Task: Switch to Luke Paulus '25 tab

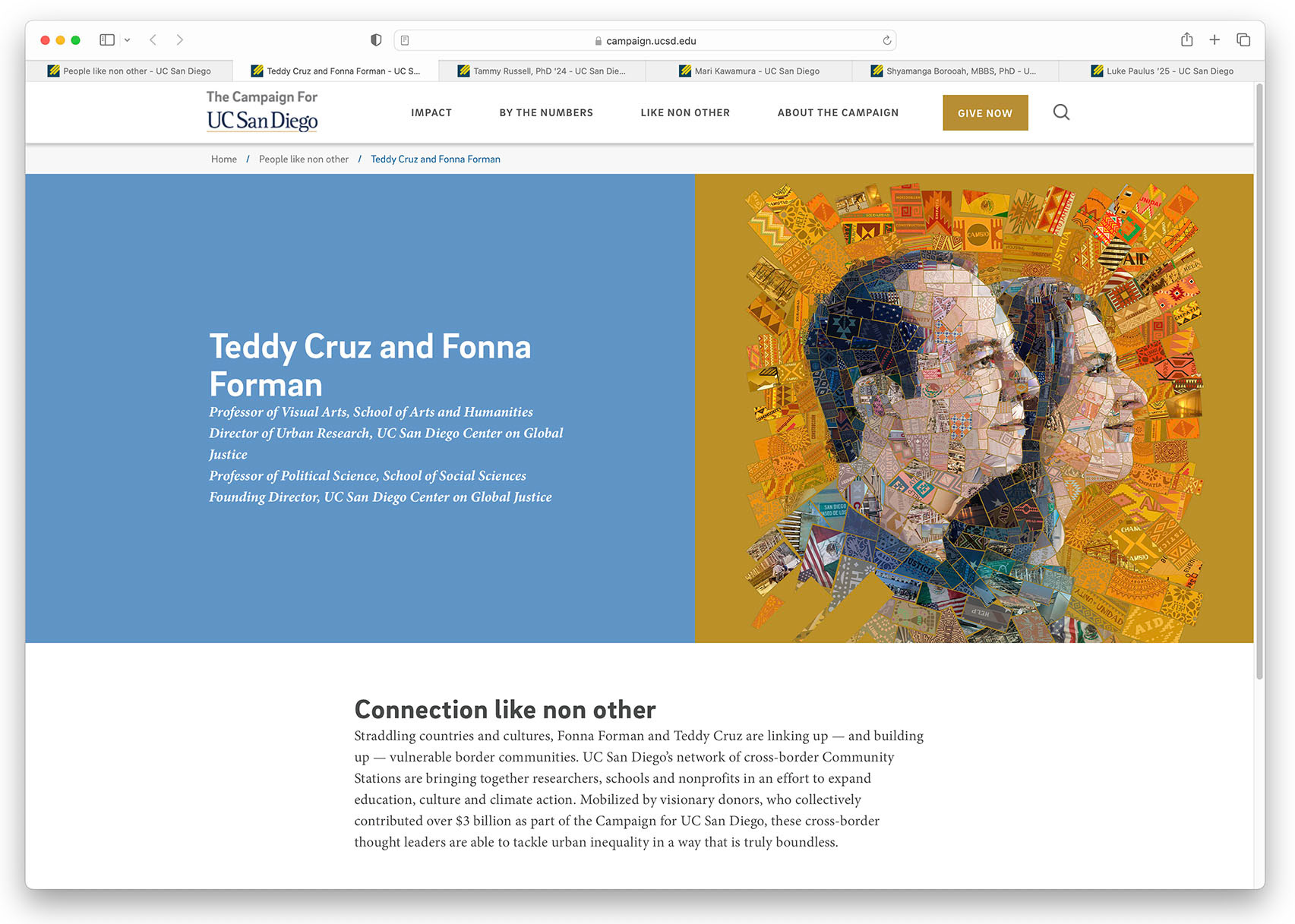Action: pos(1161,71)
